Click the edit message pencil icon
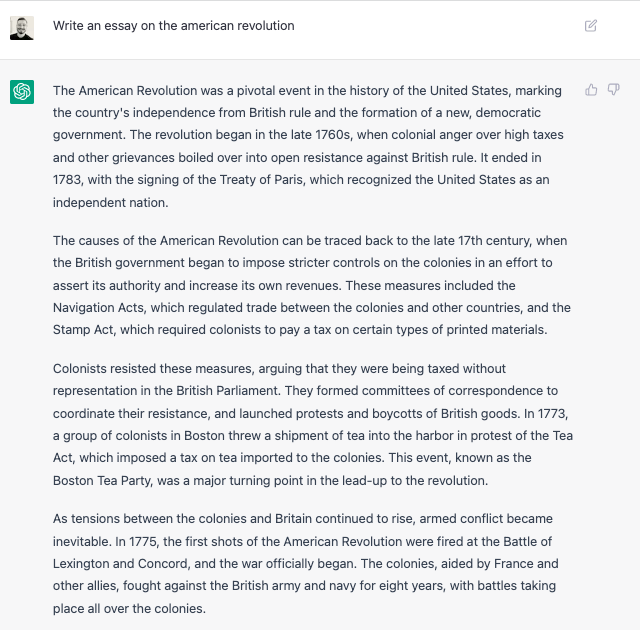This screenshot has height=630, width=640. click(591, 26)
